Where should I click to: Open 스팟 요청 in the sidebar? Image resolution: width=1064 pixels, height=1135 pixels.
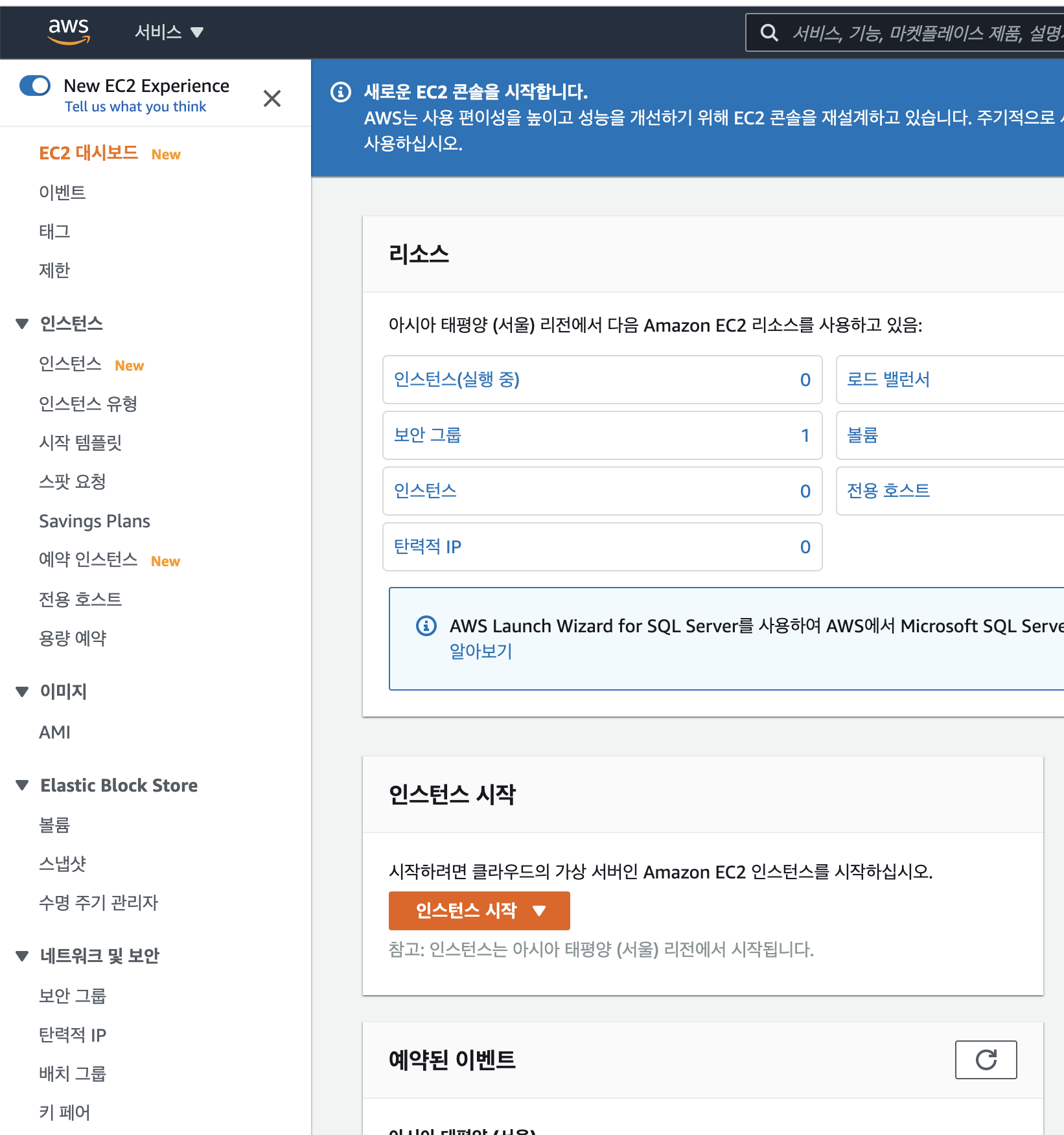click(x=73, y=481)
